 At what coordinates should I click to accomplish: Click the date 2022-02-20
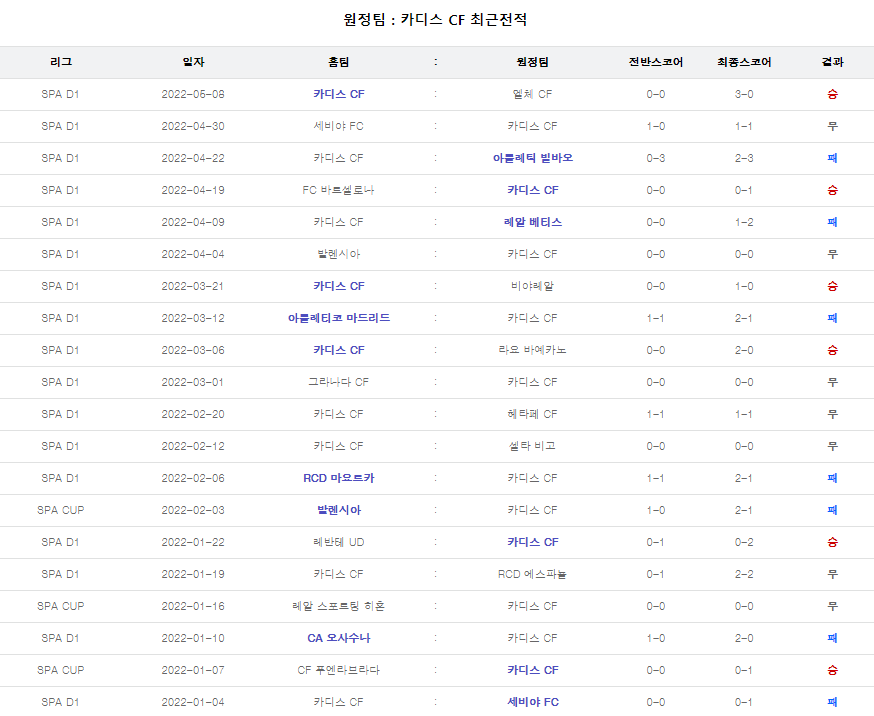coord(193,414)
